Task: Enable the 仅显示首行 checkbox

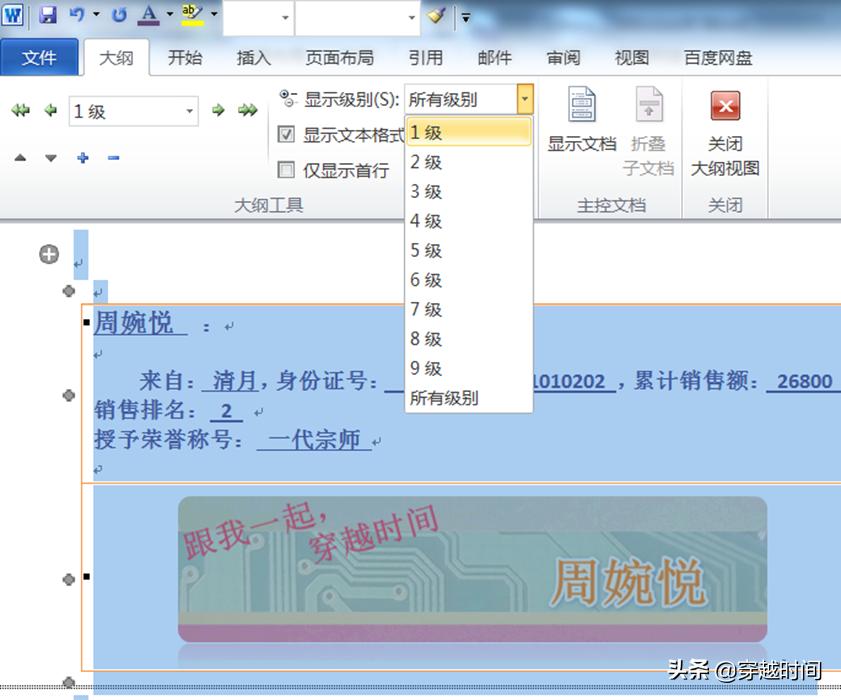Action: [286, 169]
